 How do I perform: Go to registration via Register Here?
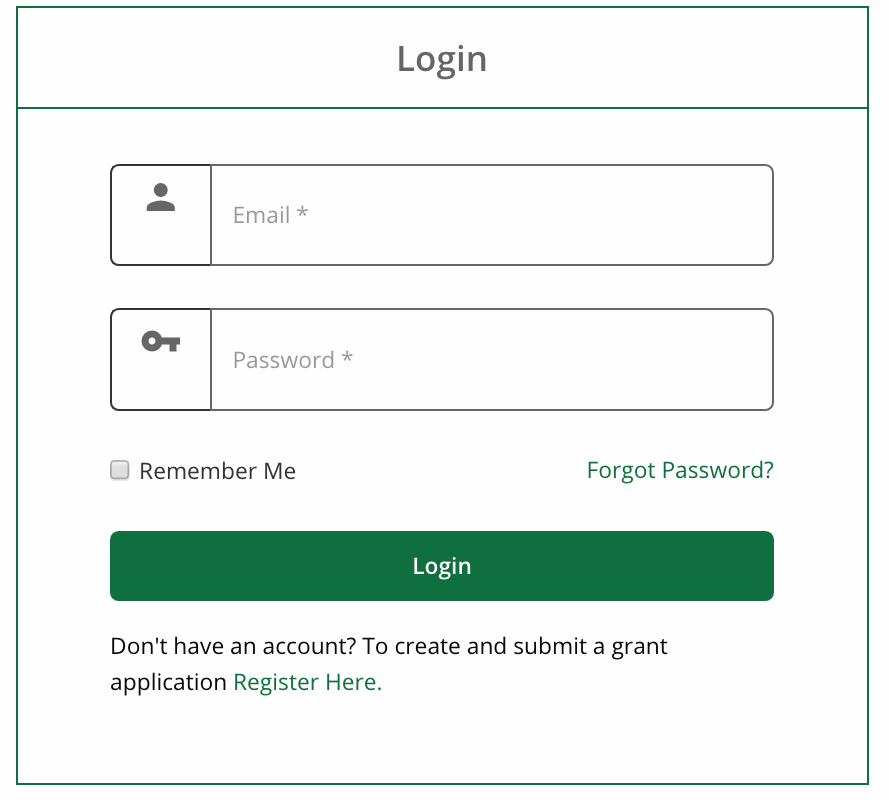[308, 682]
